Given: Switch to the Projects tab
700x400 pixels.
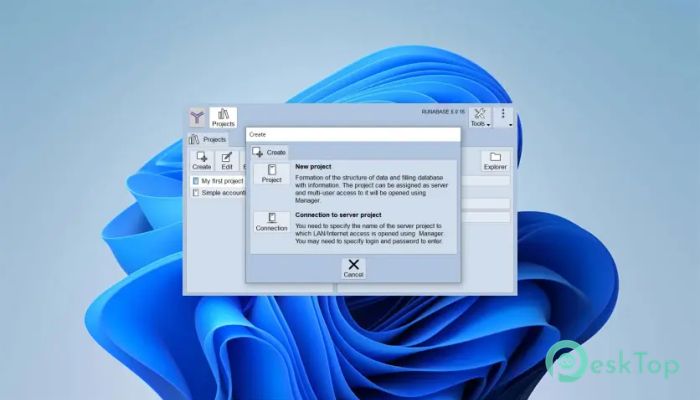Looking at the screenshot, I should pyautogui.click(x=208, y=139).
